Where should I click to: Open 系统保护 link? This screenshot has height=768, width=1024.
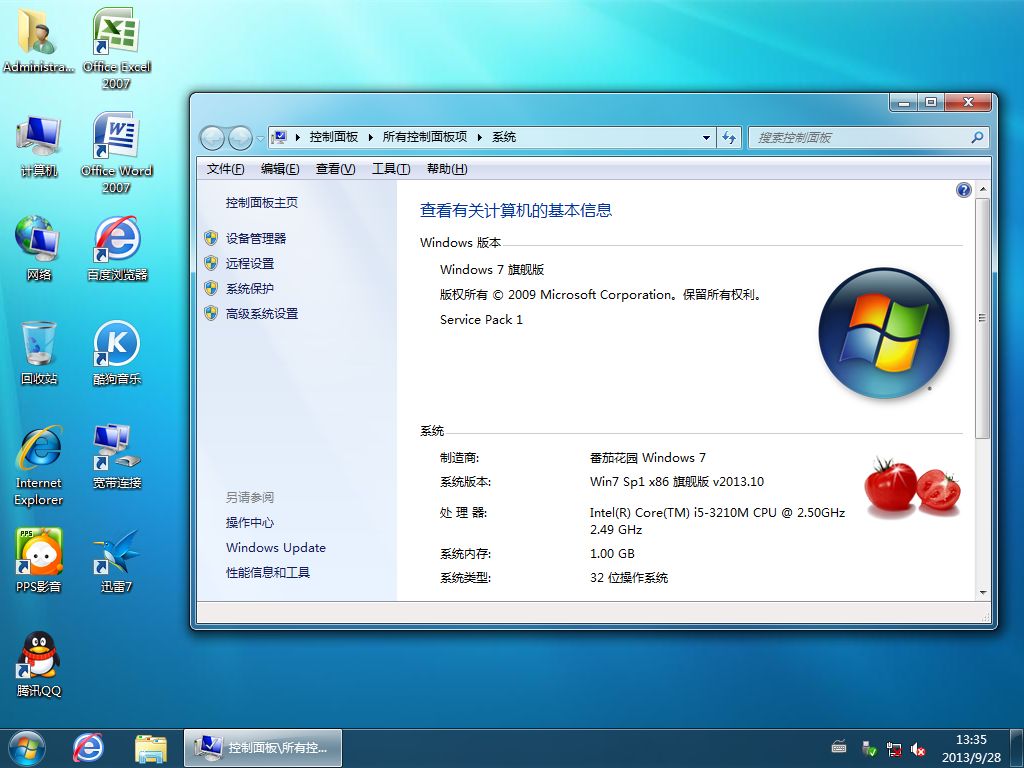pos(250,289)
